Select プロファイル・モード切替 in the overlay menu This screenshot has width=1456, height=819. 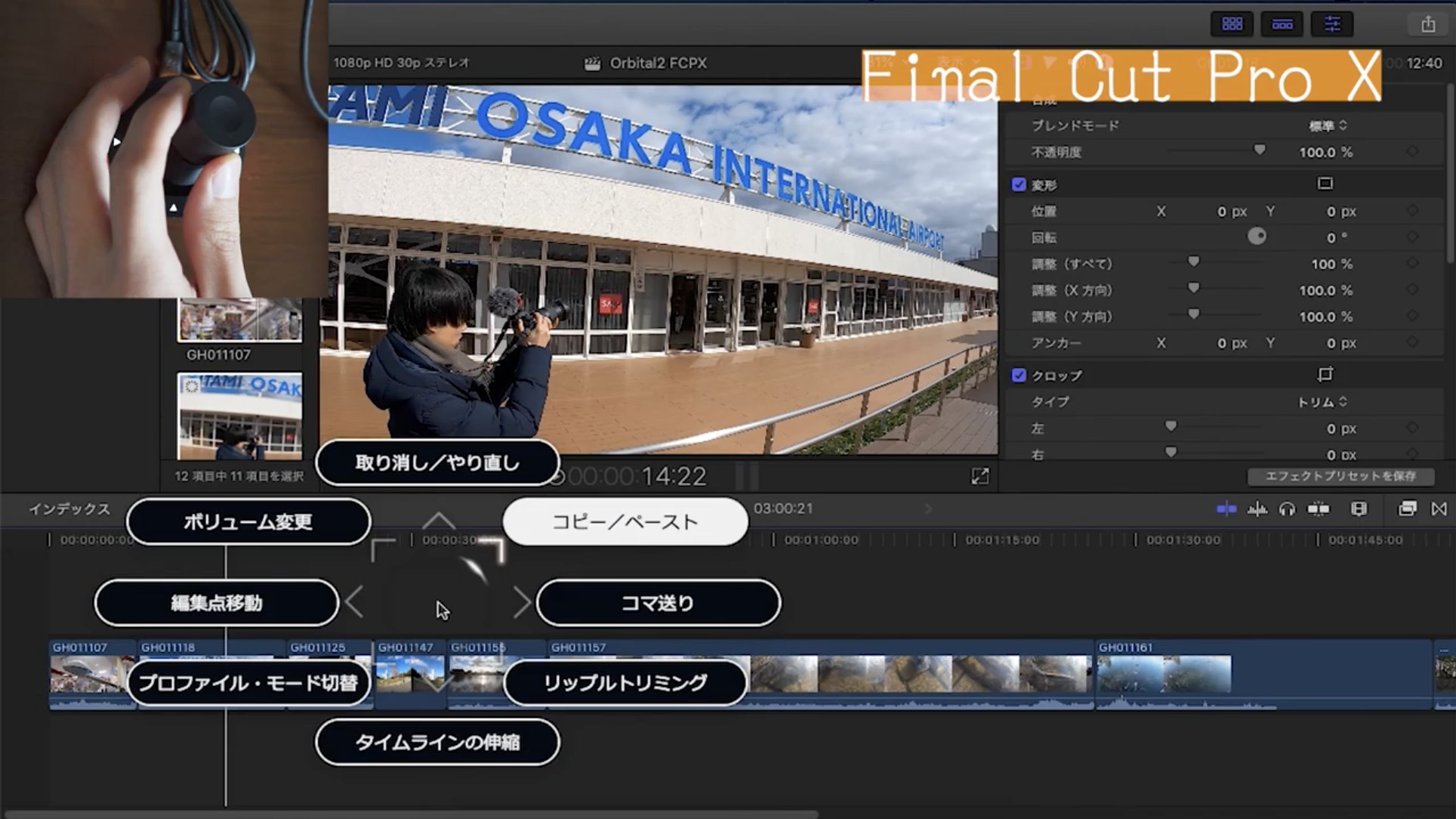(x=248, y=683)
